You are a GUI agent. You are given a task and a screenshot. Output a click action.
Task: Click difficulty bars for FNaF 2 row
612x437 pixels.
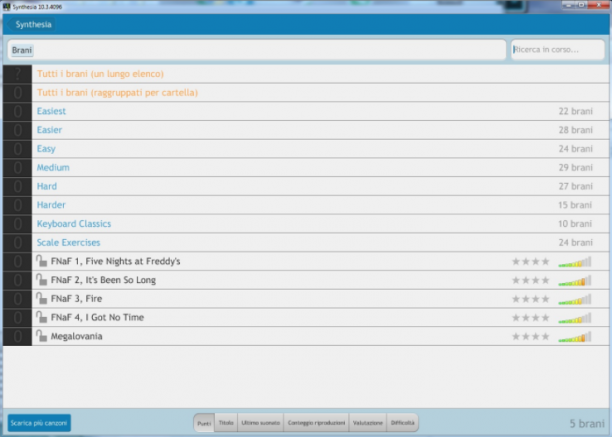pyautogui.click(x=575, y=281)
